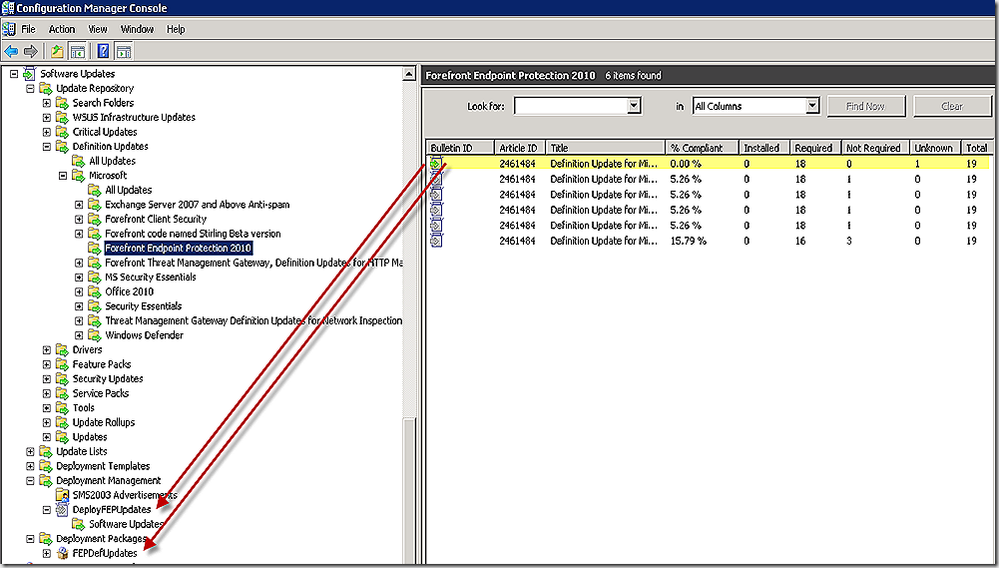Click the Search Folders folder icon

point(62,103)
